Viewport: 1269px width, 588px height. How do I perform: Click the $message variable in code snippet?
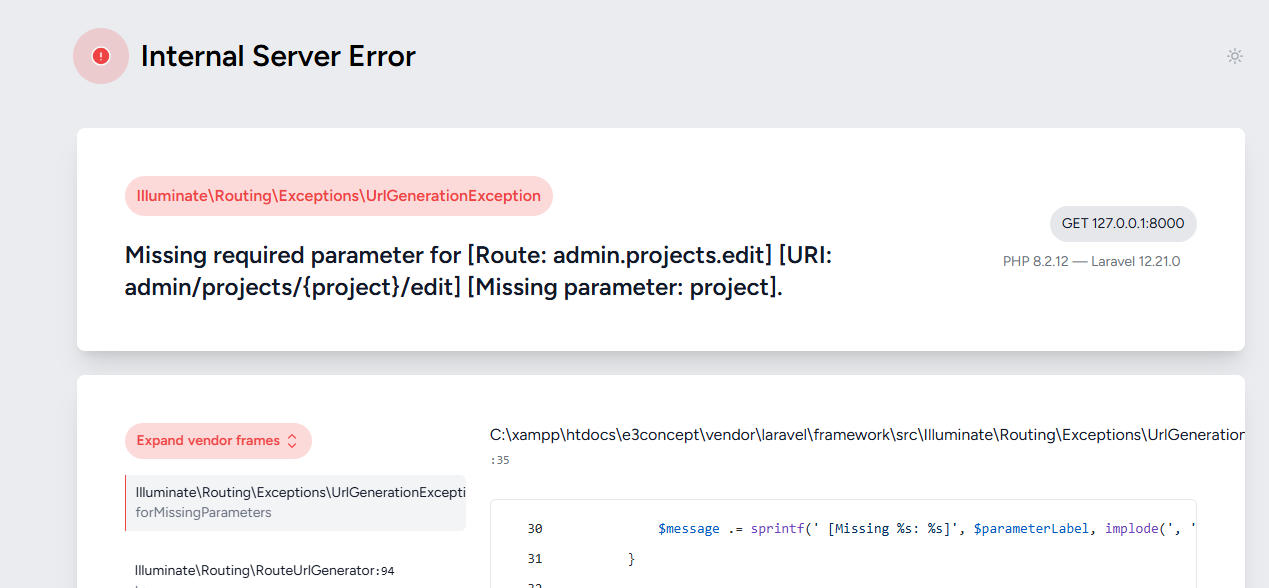(688, 529)
